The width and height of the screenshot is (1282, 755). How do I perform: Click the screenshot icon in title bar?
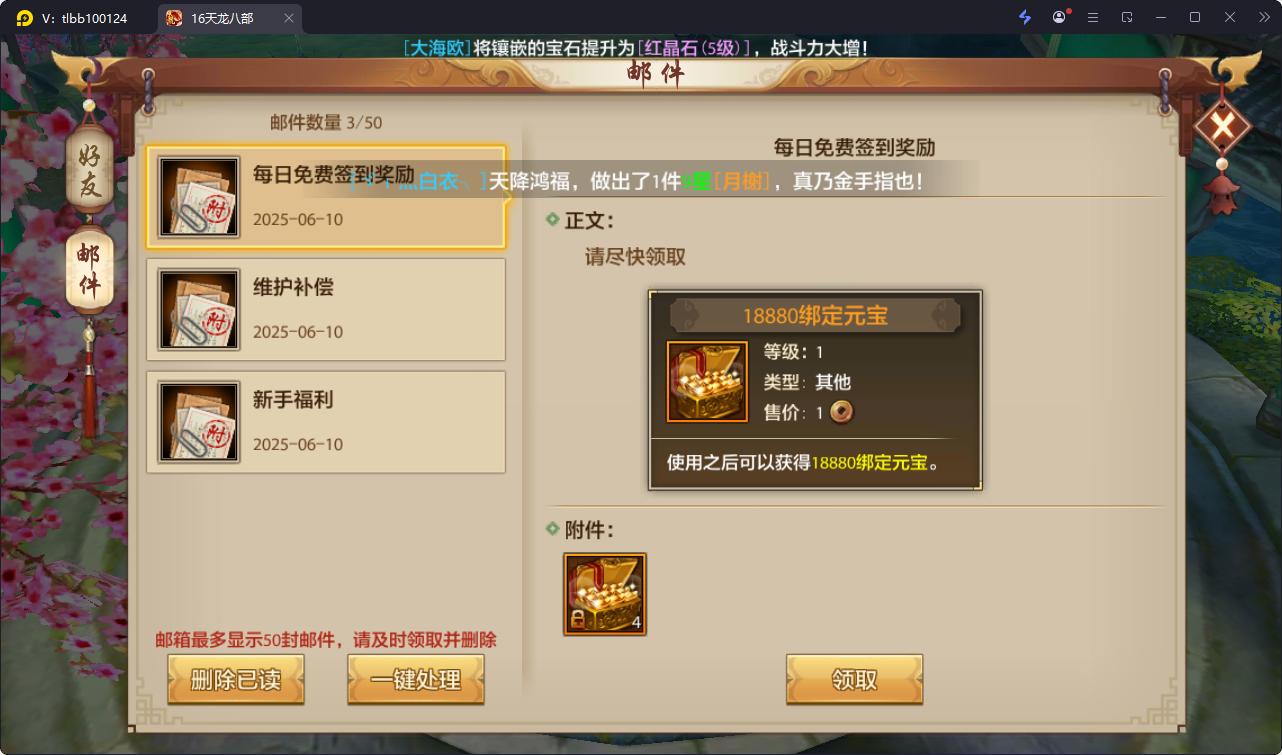1127,17
